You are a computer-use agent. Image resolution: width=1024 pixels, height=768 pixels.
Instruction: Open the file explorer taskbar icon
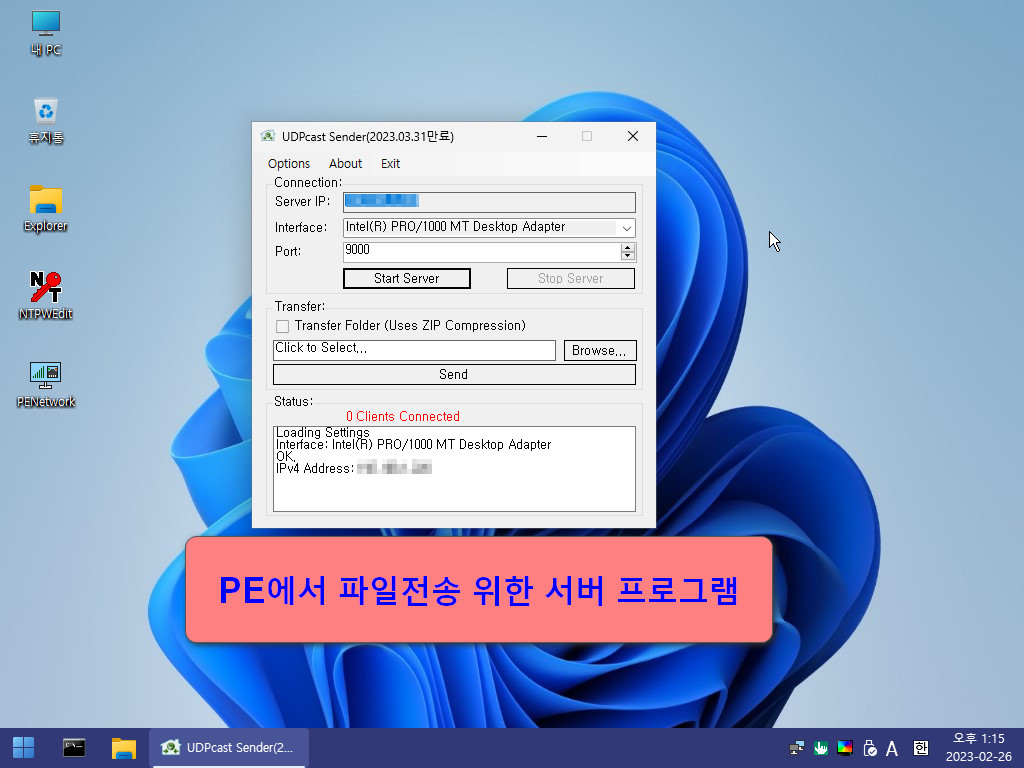pyautogui.click(x=123, y=748)
